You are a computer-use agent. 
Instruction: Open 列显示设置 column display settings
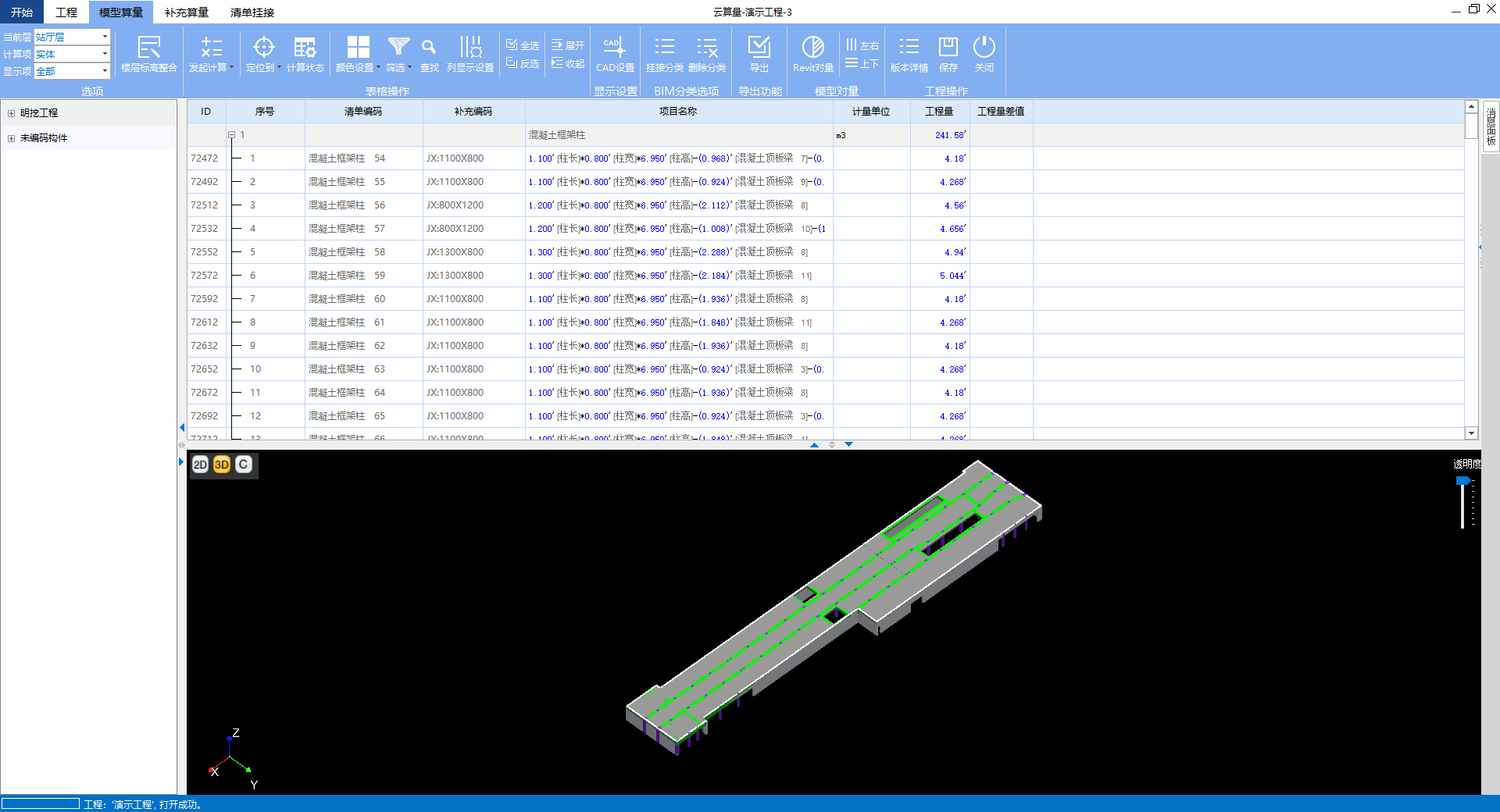point(470,48)
